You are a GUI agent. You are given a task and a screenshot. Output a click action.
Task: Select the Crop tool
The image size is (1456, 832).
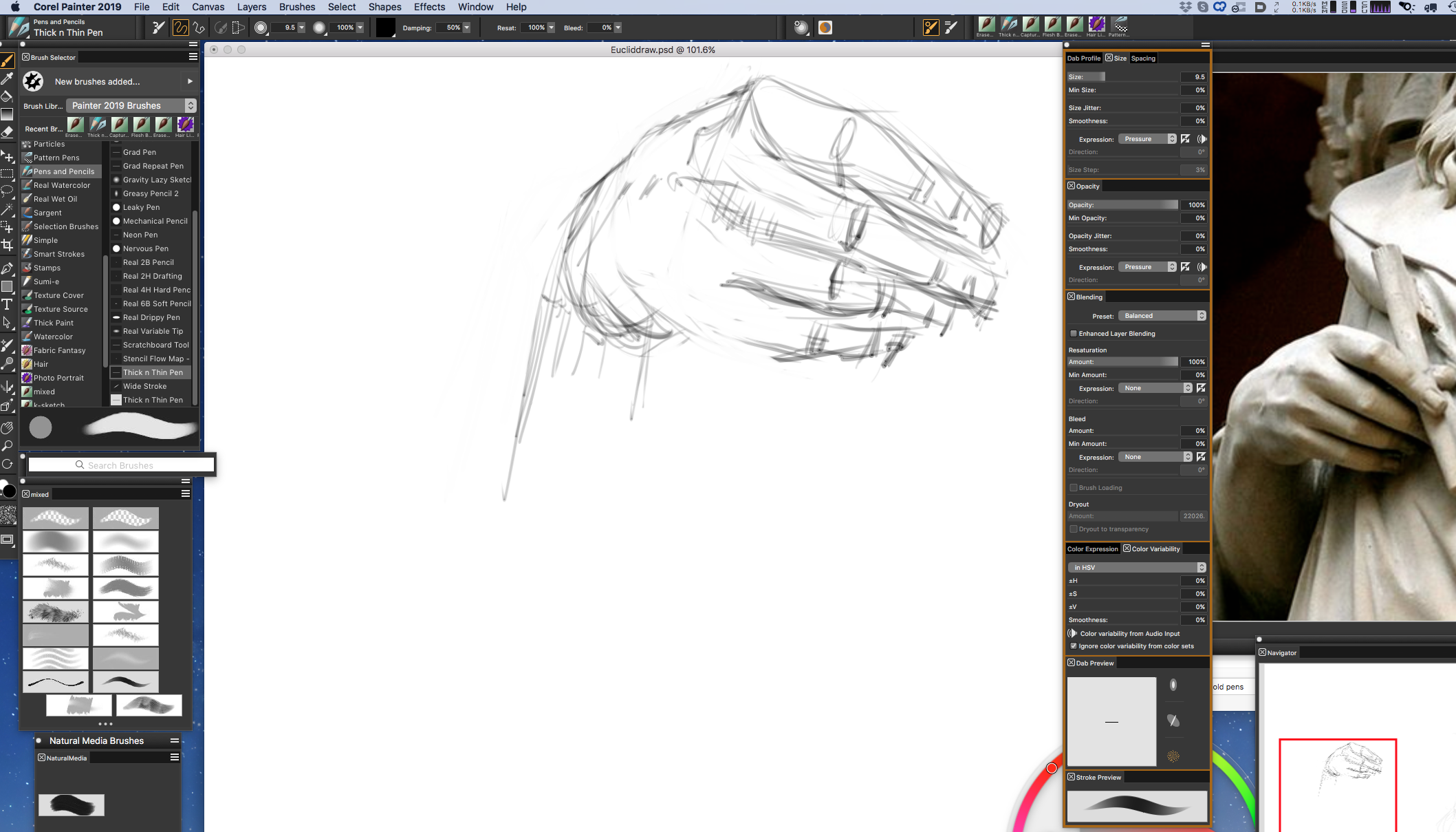tap(8, 245)
